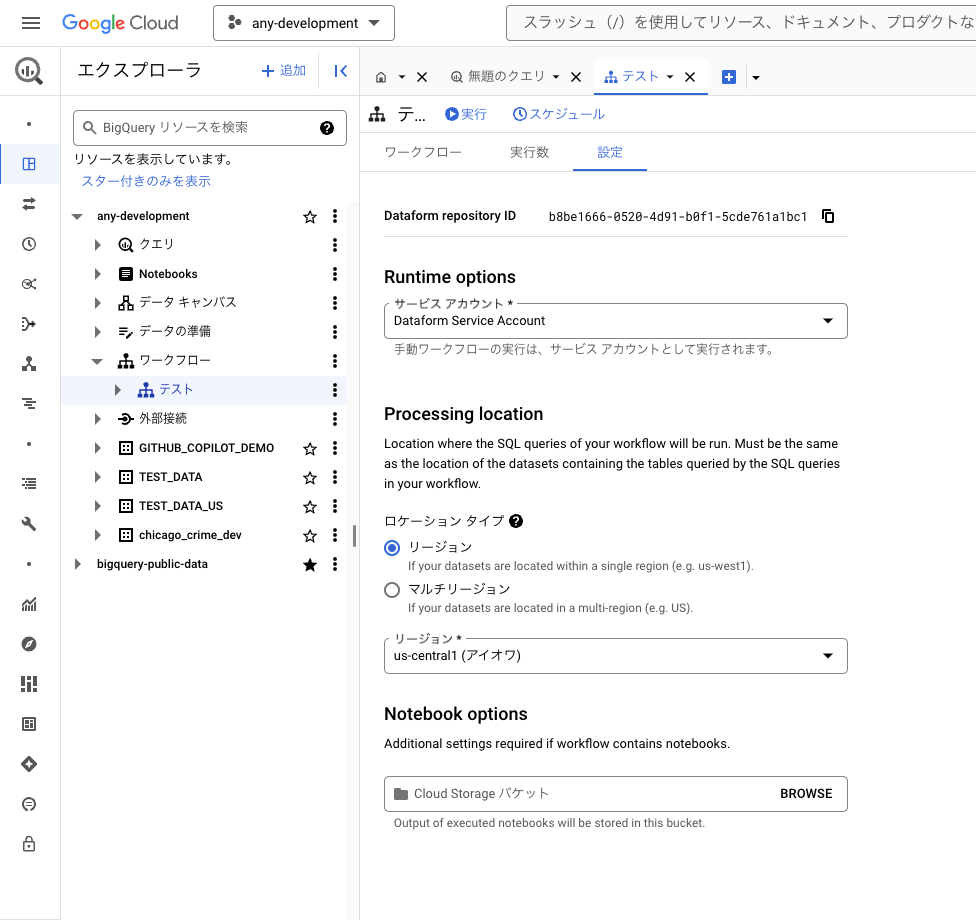This screenshot has width=976, height=920.
Task: Click help icon next to ロケーション タイプ
Action: coord(516,521)
